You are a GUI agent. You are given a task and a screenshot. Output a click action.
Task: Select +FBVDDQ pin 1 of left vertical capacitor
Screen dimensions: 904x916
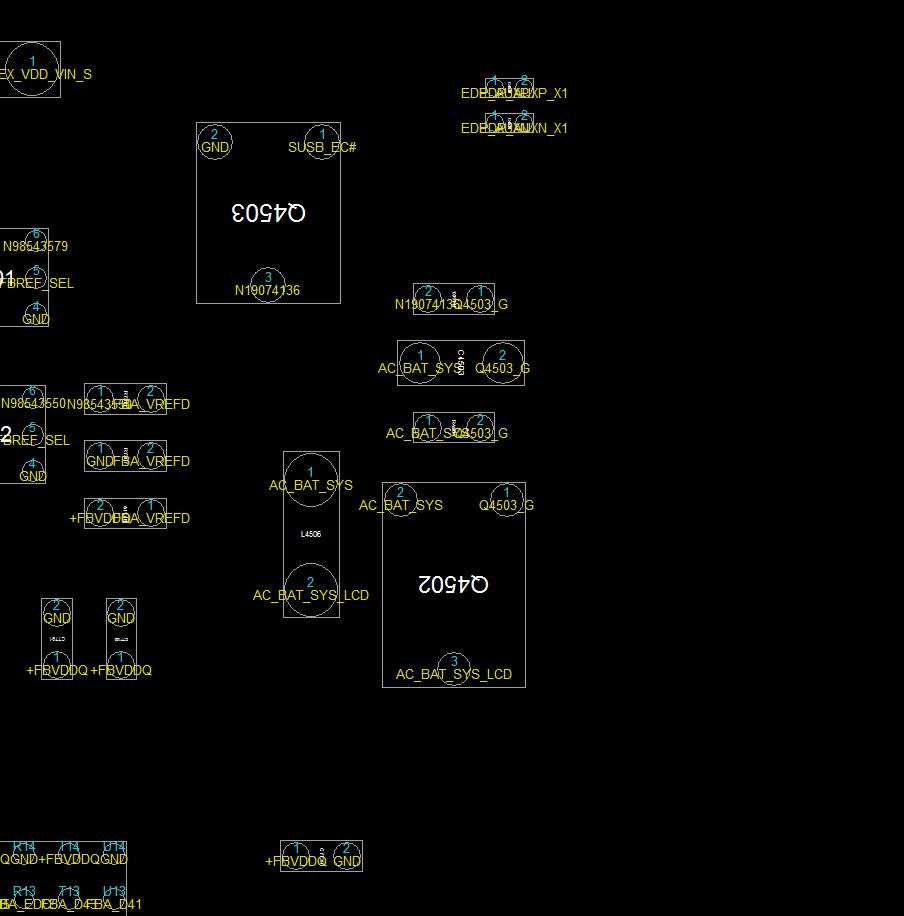click(x=57, y=665)
